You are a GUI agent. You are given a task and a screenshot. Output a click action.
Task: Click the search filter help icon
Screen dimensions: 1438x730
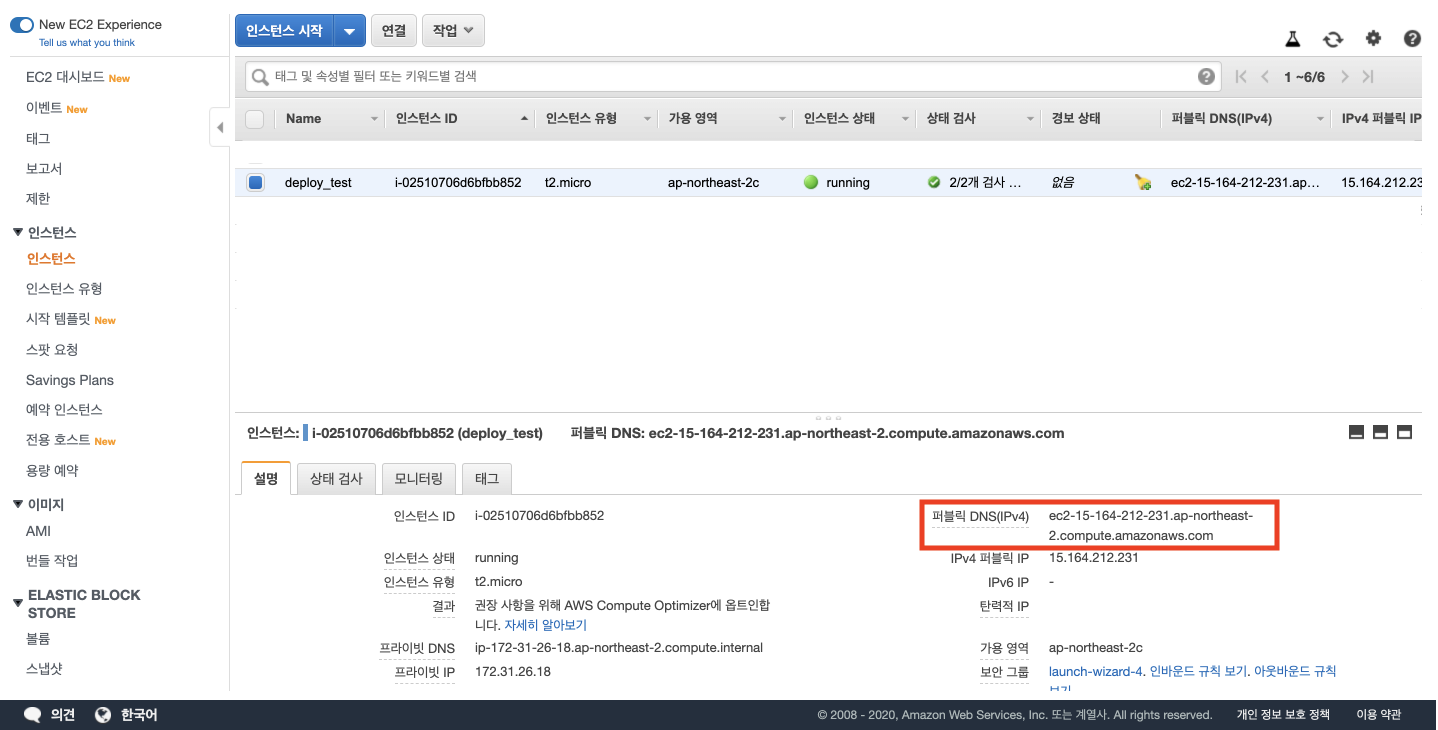coord(1207,76)
